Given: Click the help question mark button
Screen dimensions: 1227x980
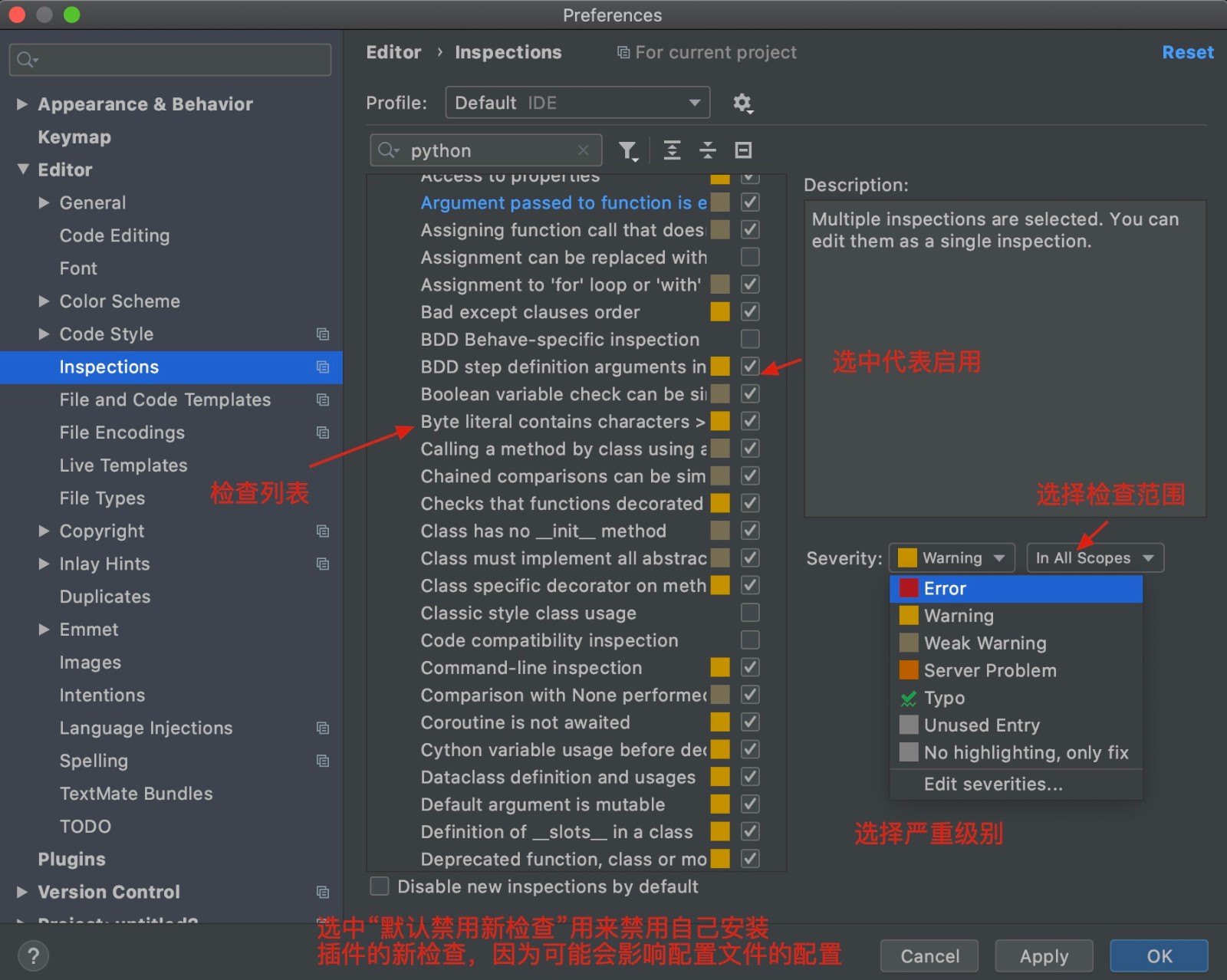Looking at the screenshot, I should (x=33, y=955).
